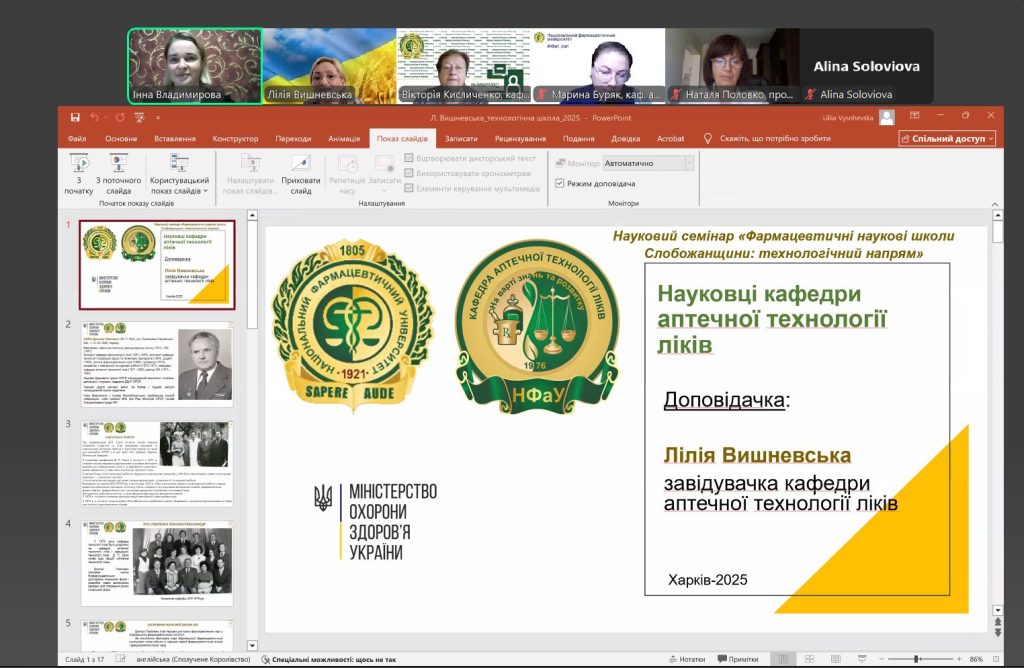
Task: Go to next slide double-arrow button
Action: click(x=997, y=632)
